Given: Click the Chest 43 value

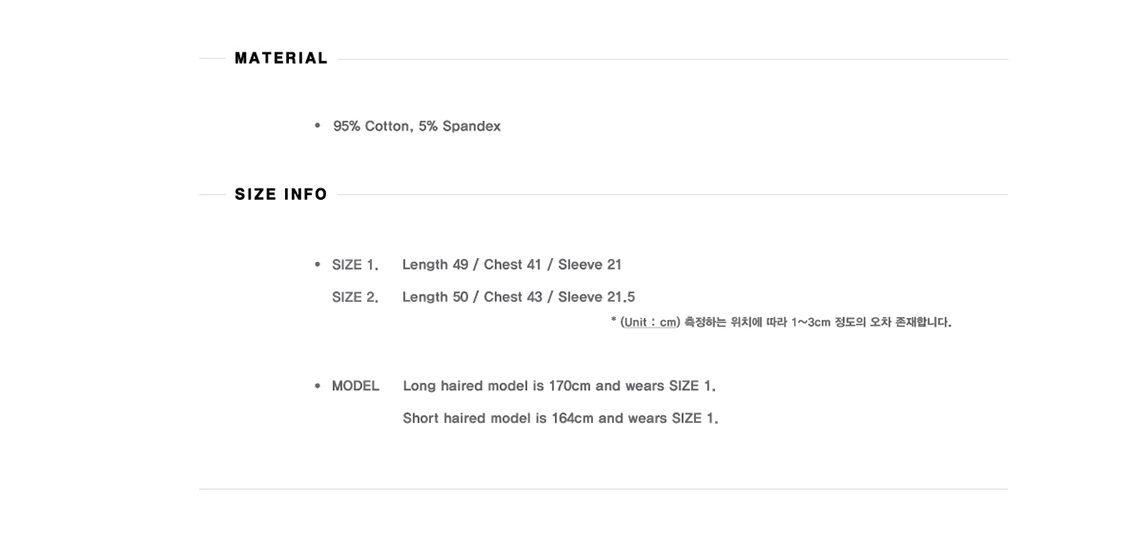Looking at the screenshot, I should (x=513, y=297).
